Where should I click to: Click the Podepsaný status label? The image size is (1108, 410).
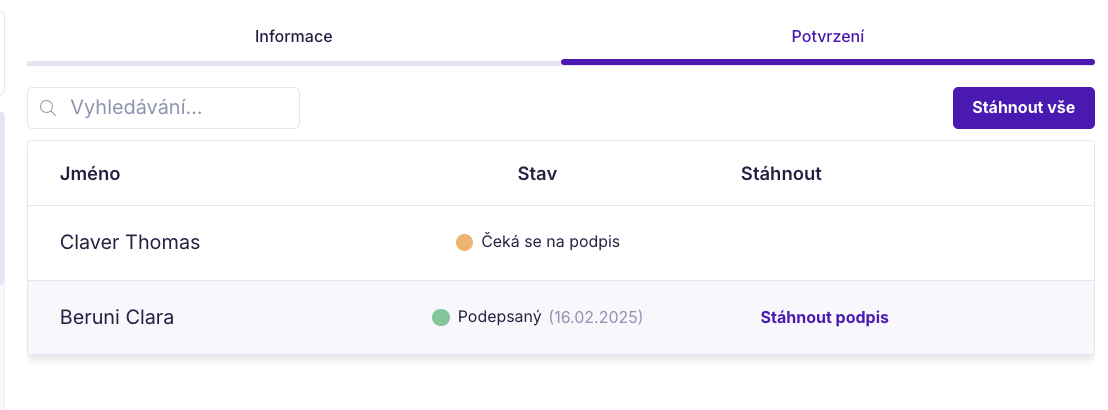coord(500,317)
